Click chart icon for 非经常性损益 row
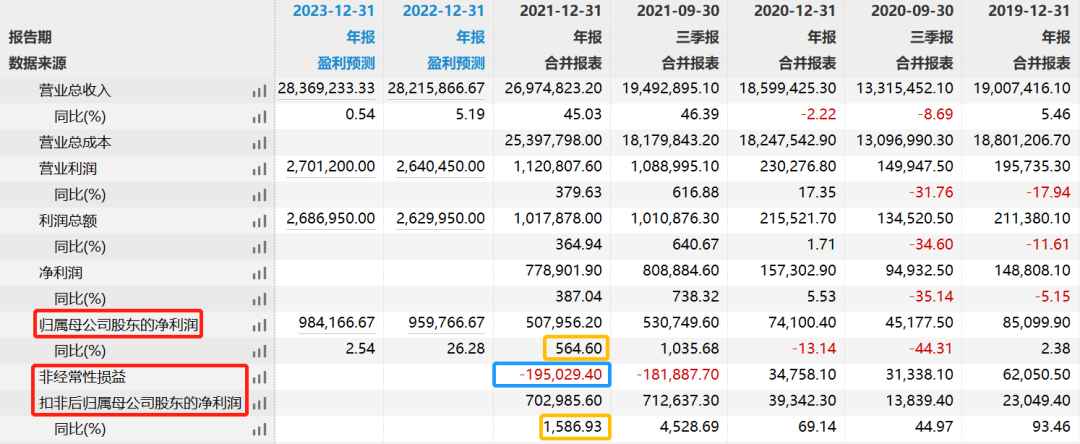The height and width of the screenshot is (444, 1080). pyautogui.click(x=260, y=377)
